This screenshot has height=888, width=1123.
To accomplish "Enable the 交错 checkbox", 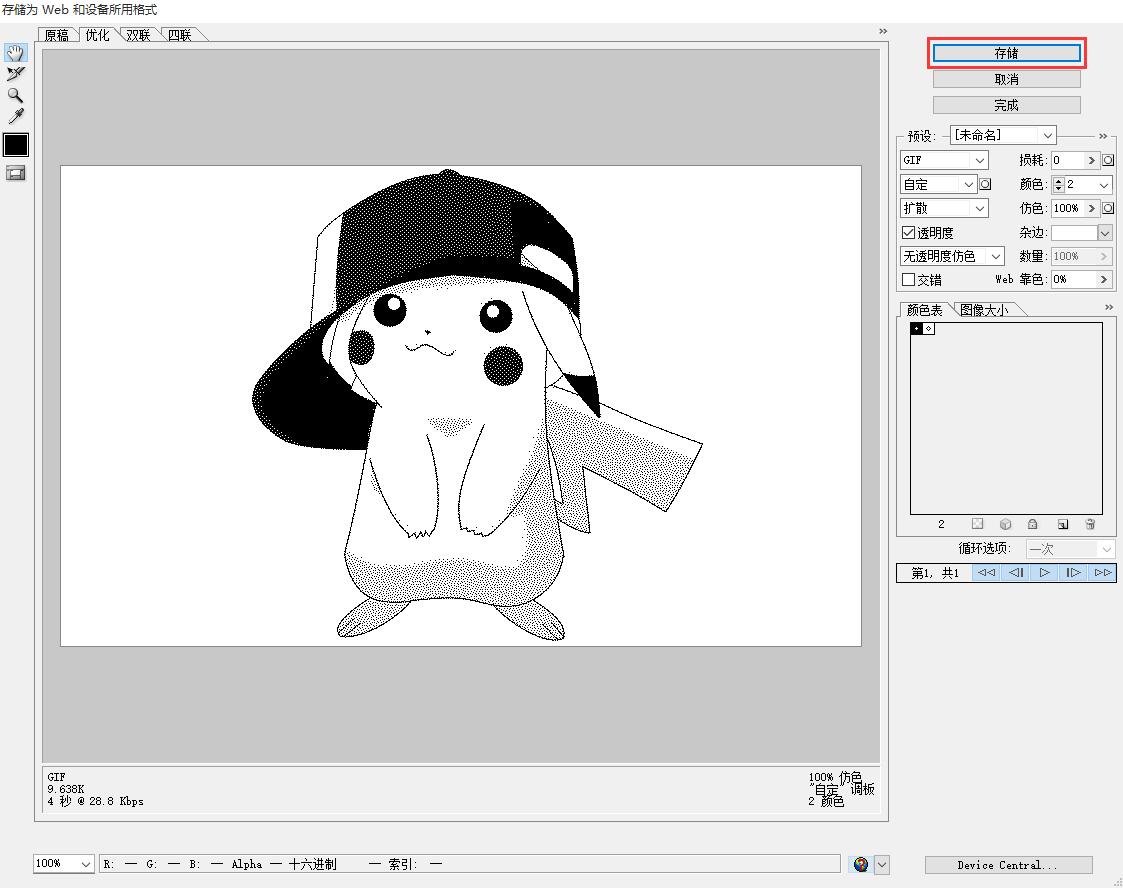I will click(908, 279).
